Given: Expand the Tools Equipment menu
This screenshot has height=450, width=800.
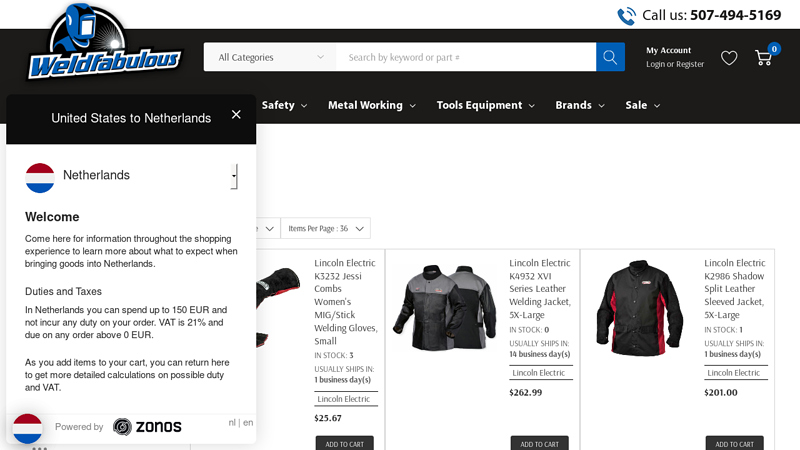Looking at the screenshot, I should [486, 105].
